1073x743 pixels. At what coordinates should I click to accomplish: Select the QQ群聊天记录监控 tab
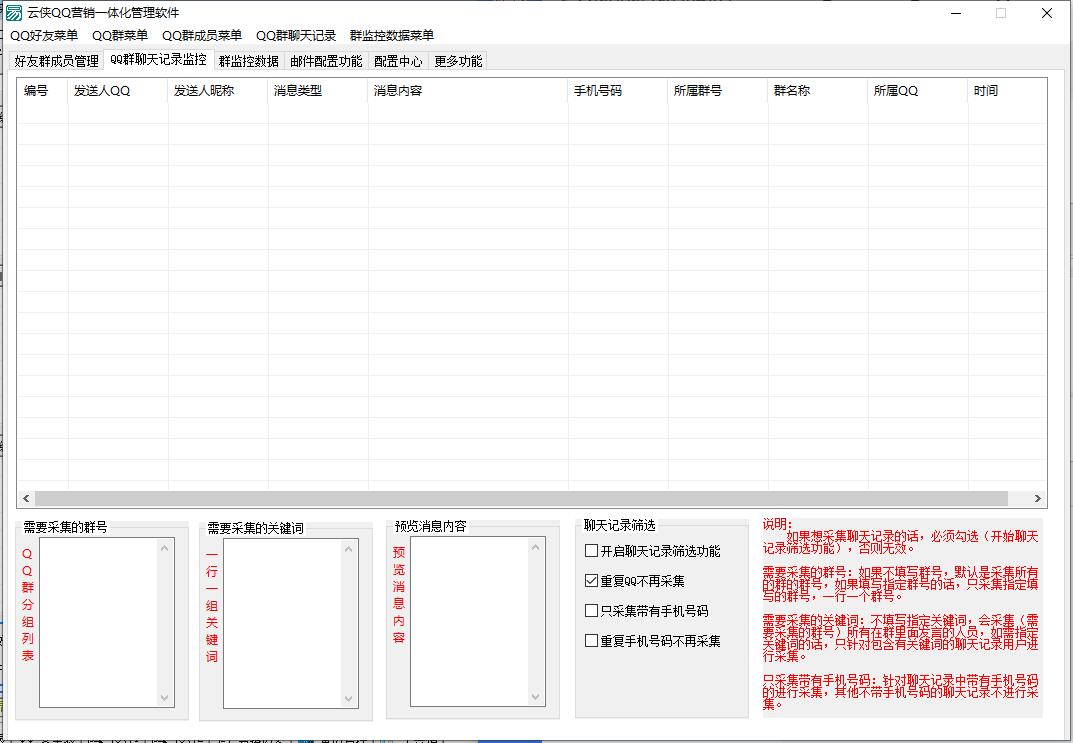158,60
